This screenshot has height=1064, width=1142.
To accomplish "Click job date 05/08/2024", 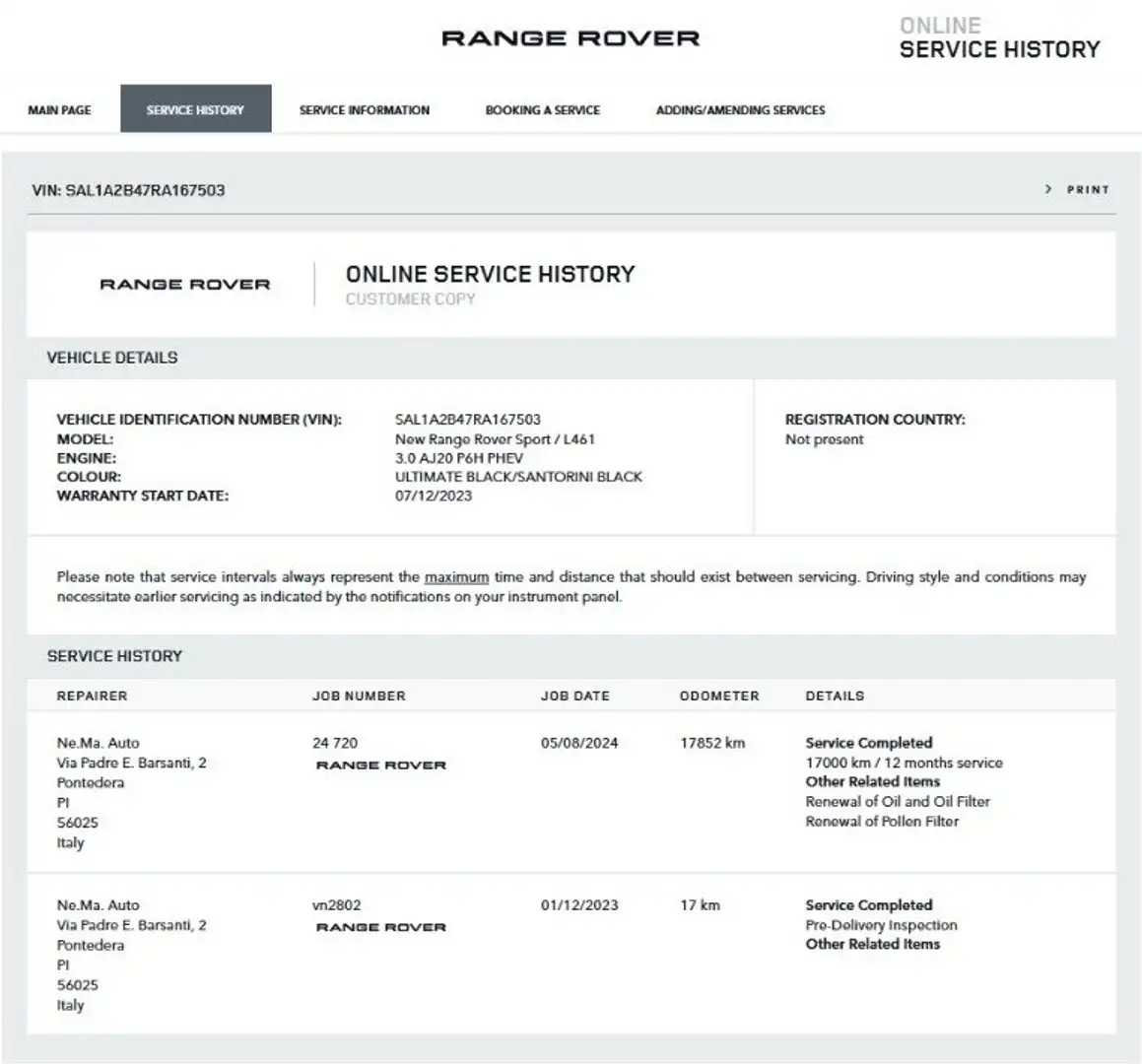I will [579, 743].
